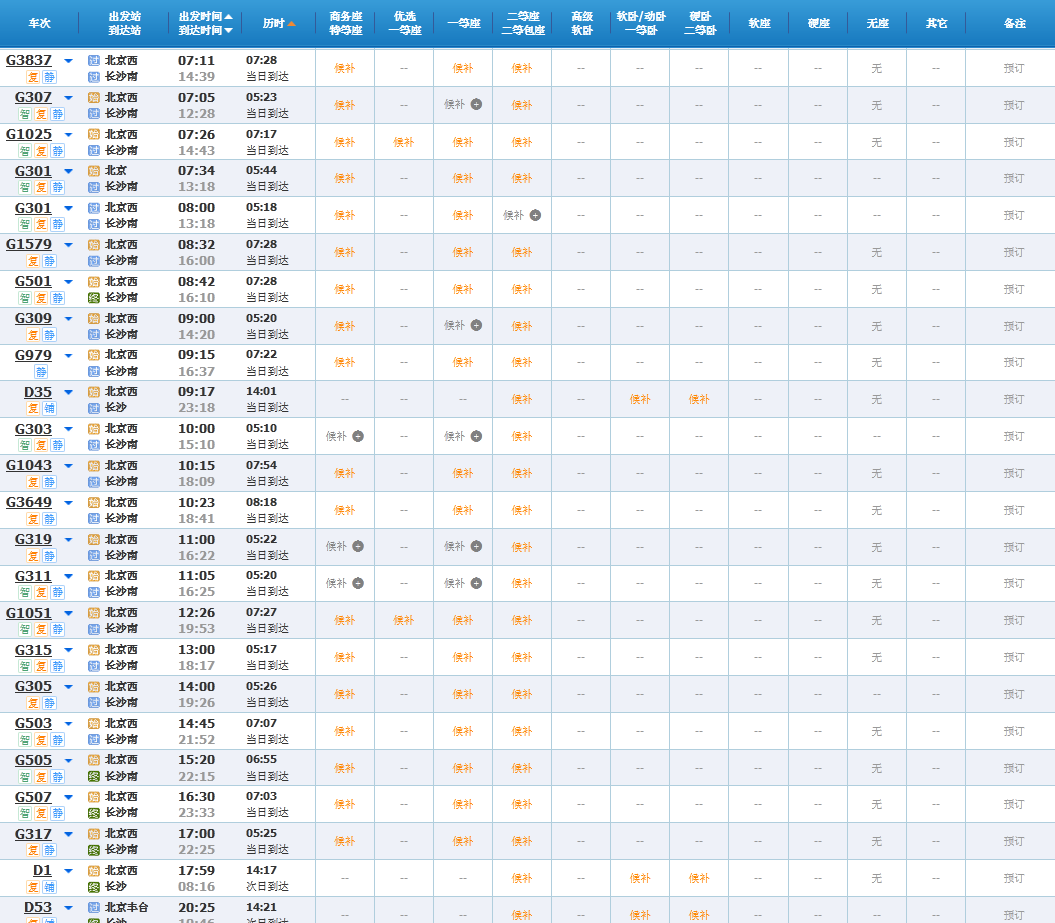This screenshot has width=1055, height=923.
Task: Click the 静 quiet-car icon under G979
Action: click(41, 371)
